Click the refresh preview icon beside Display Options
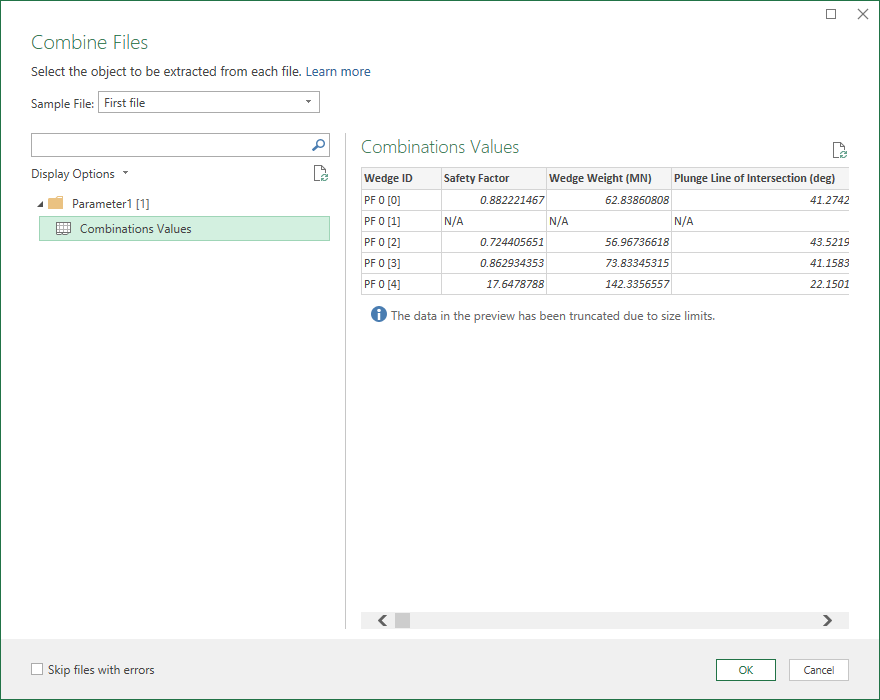The height and width of the screenshot is (700, 880). pyautogui.click(x=320, y=173)
